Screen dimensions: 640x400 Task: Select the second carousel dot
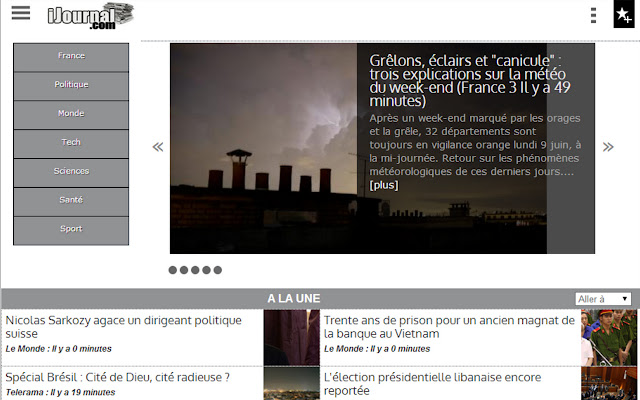[x=184, y=270]
